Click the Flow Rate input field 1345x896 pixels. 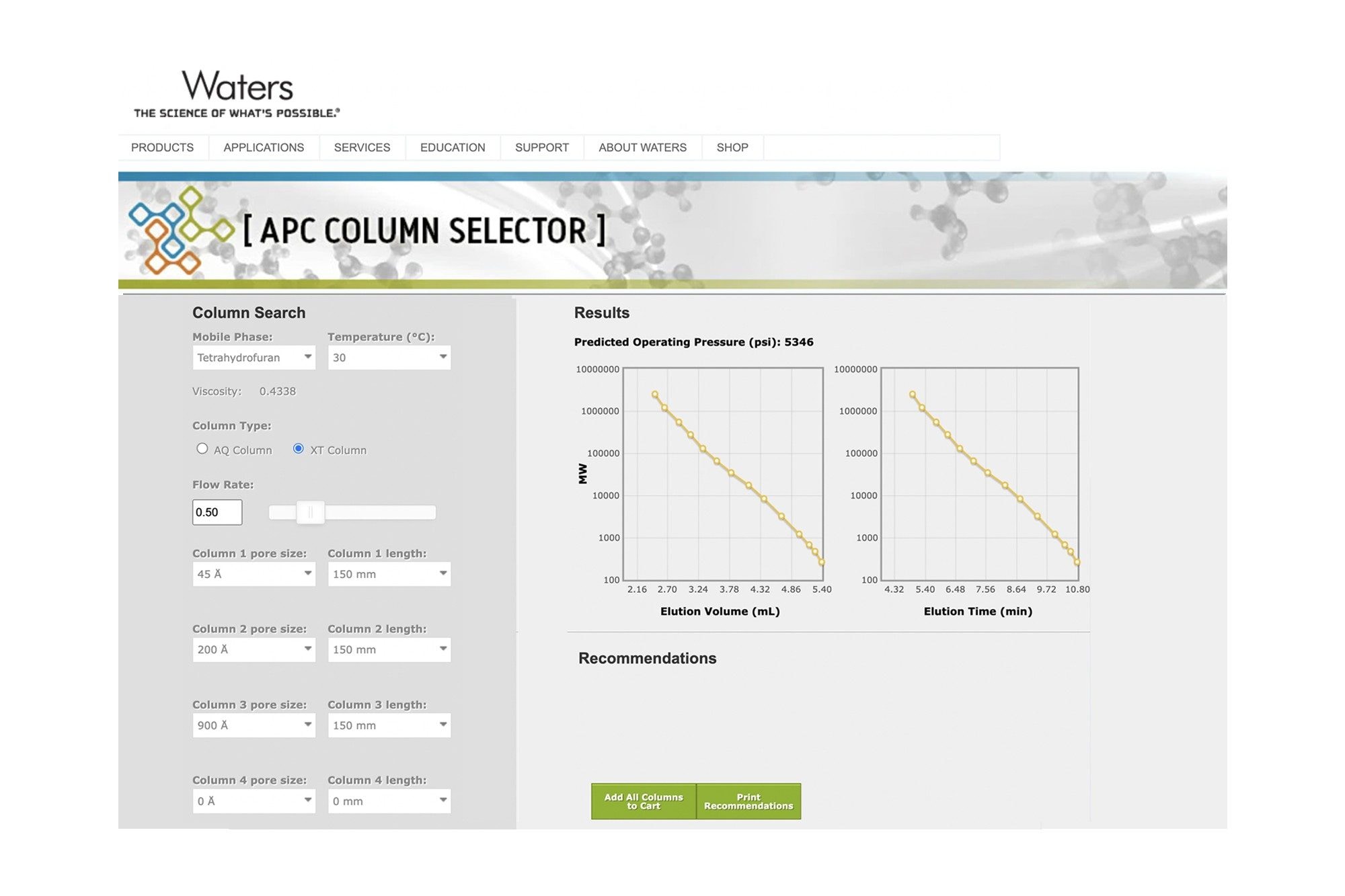pyautogui.click(x=217, y=512)
